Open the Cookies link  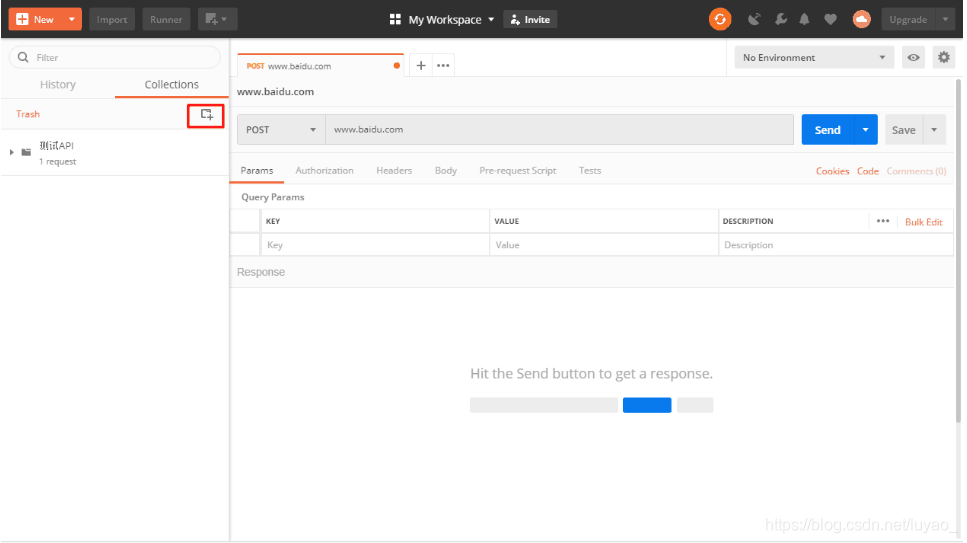click(x=833, y=172)
